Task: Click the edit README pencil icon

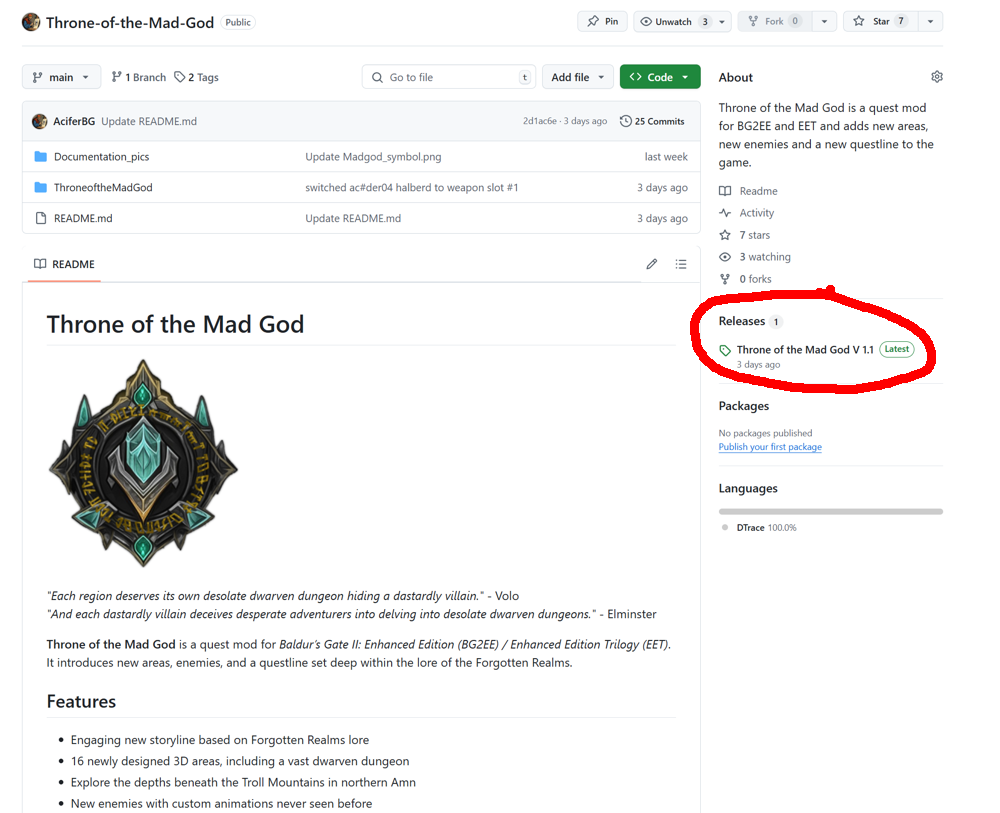Action: point(651,264)
